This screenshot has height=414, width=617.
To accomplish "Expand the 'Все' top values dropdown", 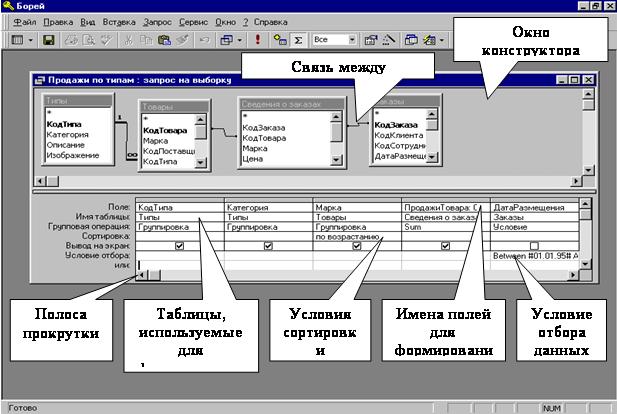I will pos(352,41).
